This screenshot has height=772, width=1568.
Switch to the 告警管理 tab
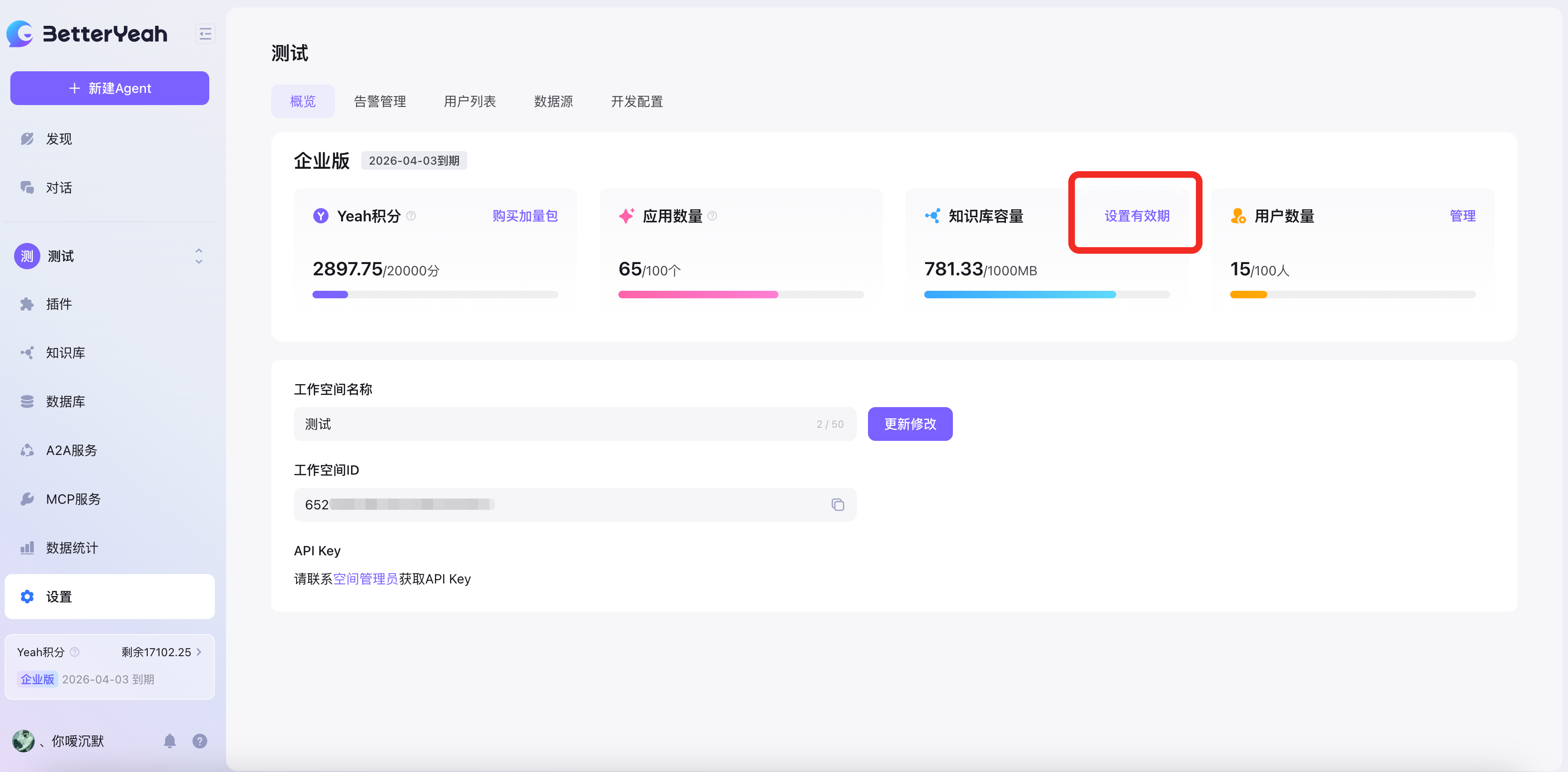pyautogui.click(x=380, y=102)
